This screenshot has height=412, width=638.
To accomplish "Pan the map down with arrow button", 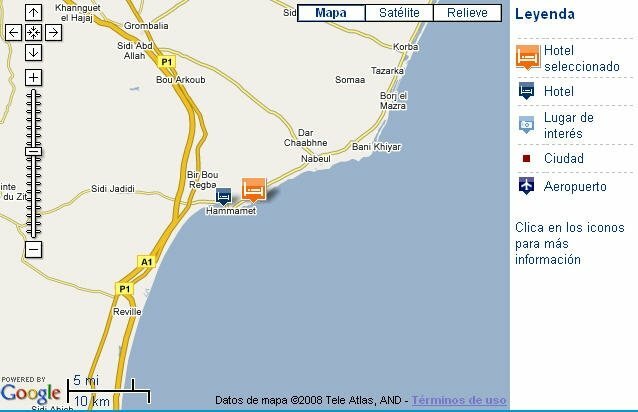I will pyautogui.click(x=33, y=52).
